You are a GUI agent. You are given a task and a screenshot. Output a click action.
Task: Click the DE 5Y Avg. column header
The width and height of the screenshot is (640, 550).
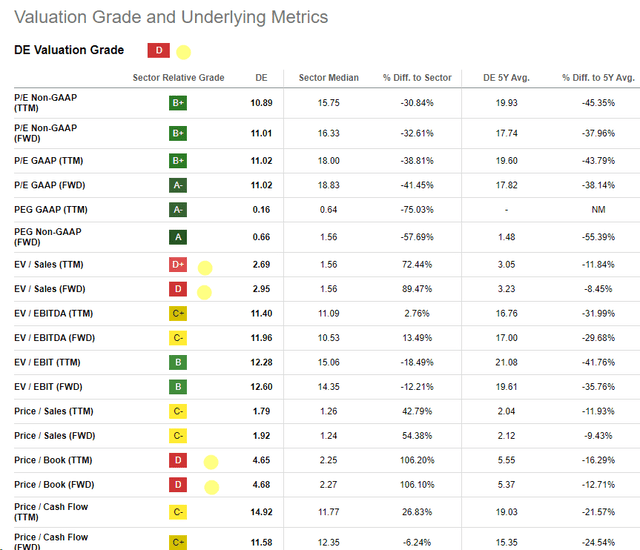click(x=506, y=78)
